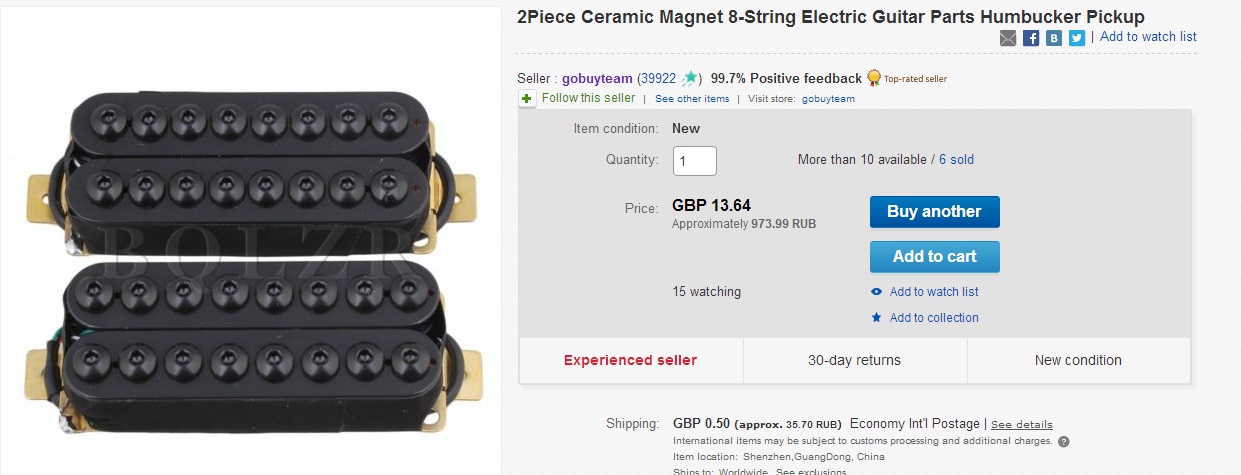Click the green plus Follow seller icon
Image resolution: width=1241 pixels, height=475 pixels.
coord(527,98)
